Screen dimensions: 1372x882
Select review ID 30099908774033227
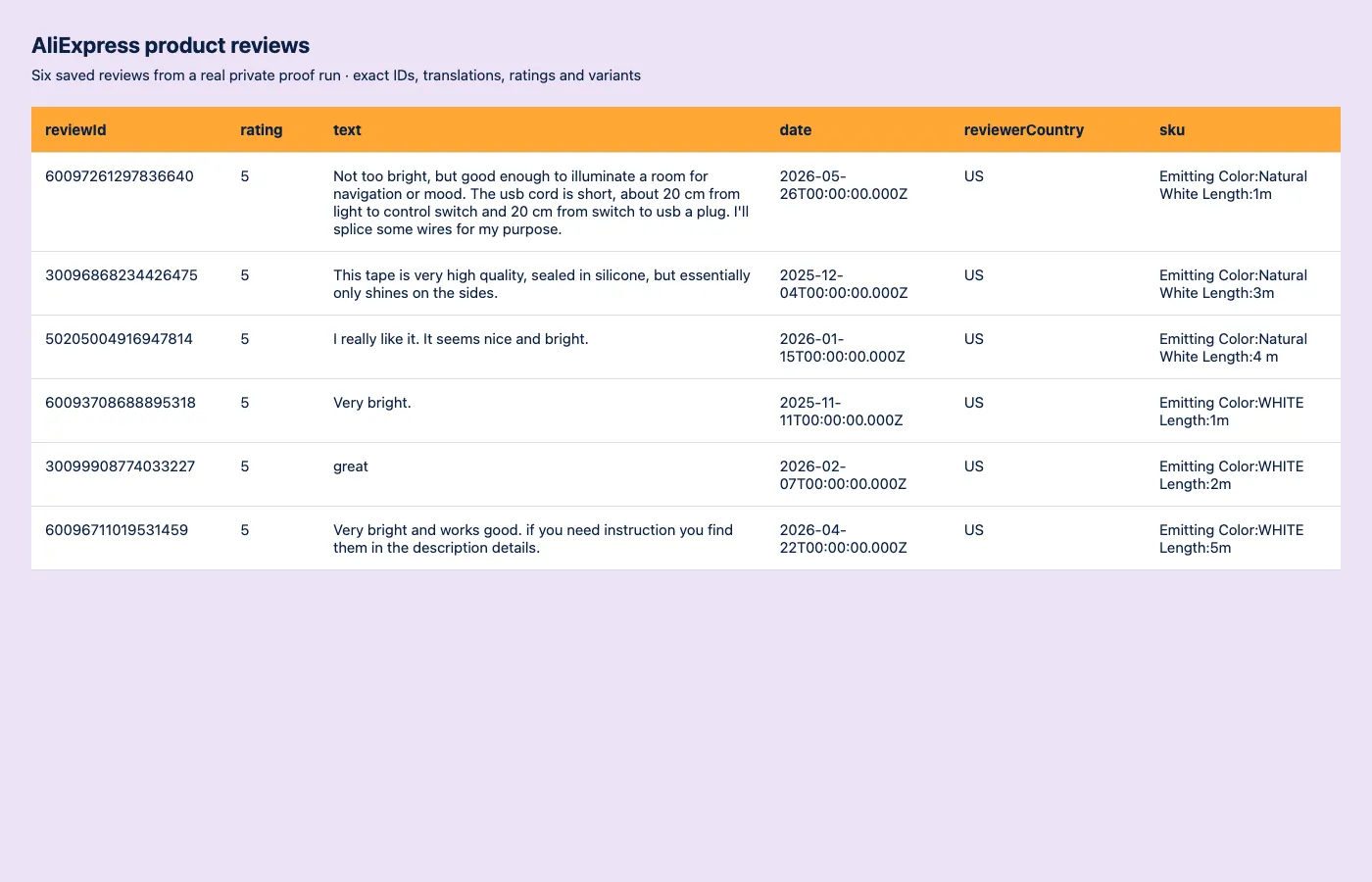coord(120,466)
